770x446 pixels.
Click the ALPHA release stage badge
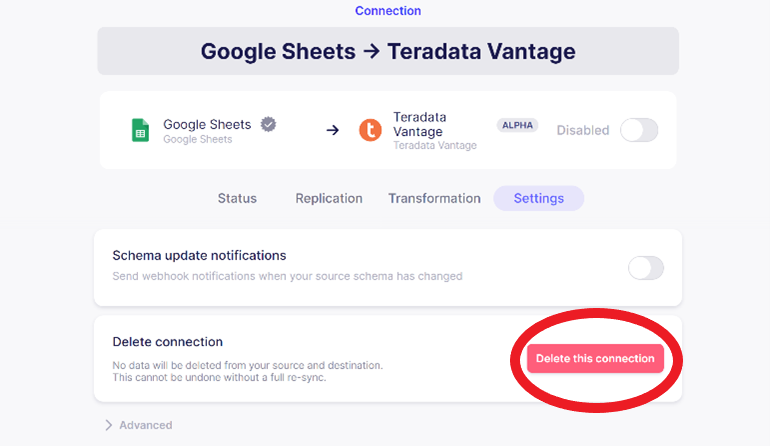click(x=517, y=125)
